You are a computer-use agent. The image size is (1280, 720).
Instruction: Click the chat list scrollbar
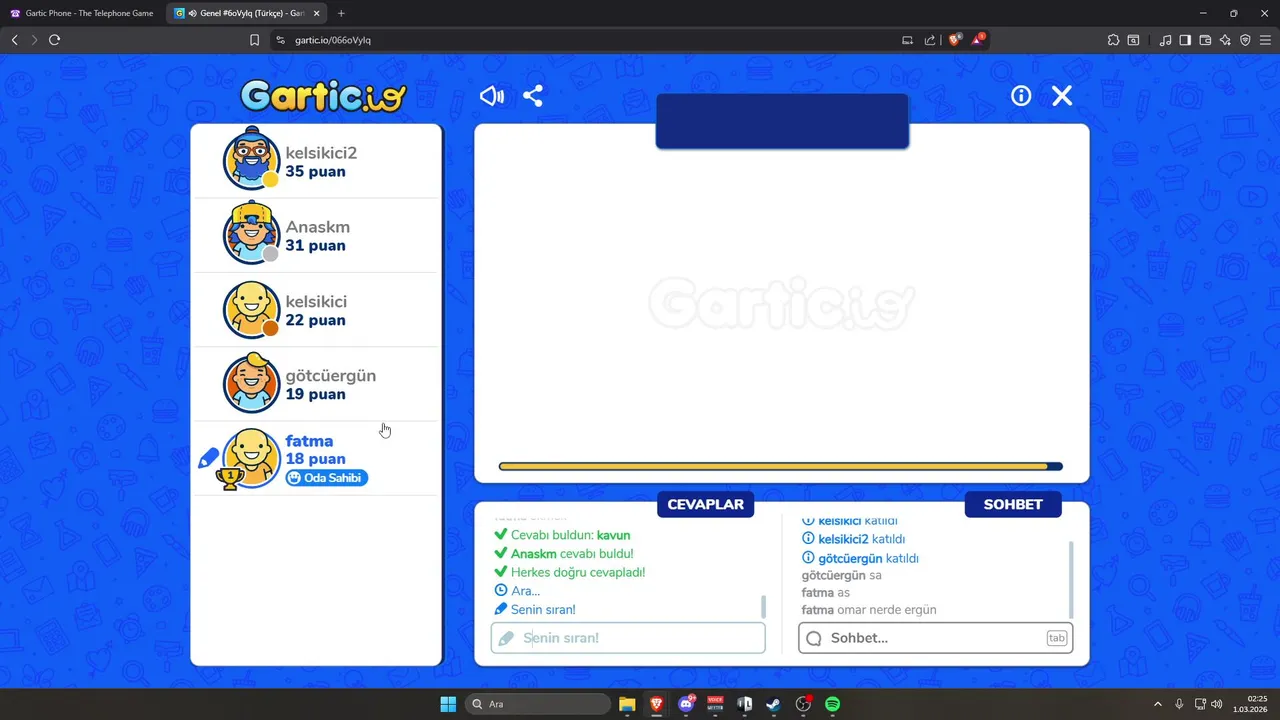(1072, 580)
